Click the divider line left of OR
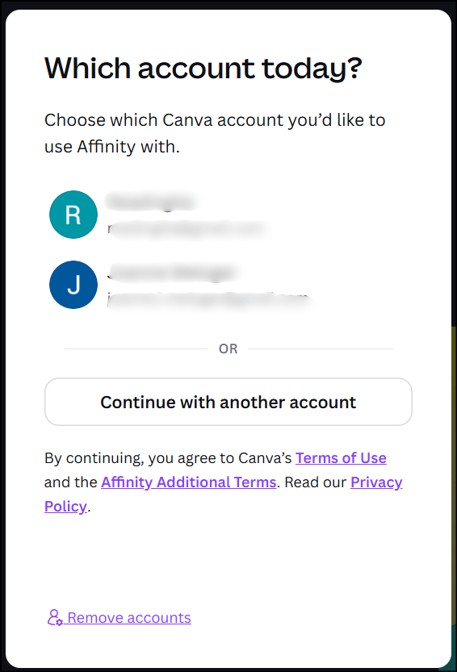Image resolution: width=457 pixels, height=672 pixels. pos(136,349)
